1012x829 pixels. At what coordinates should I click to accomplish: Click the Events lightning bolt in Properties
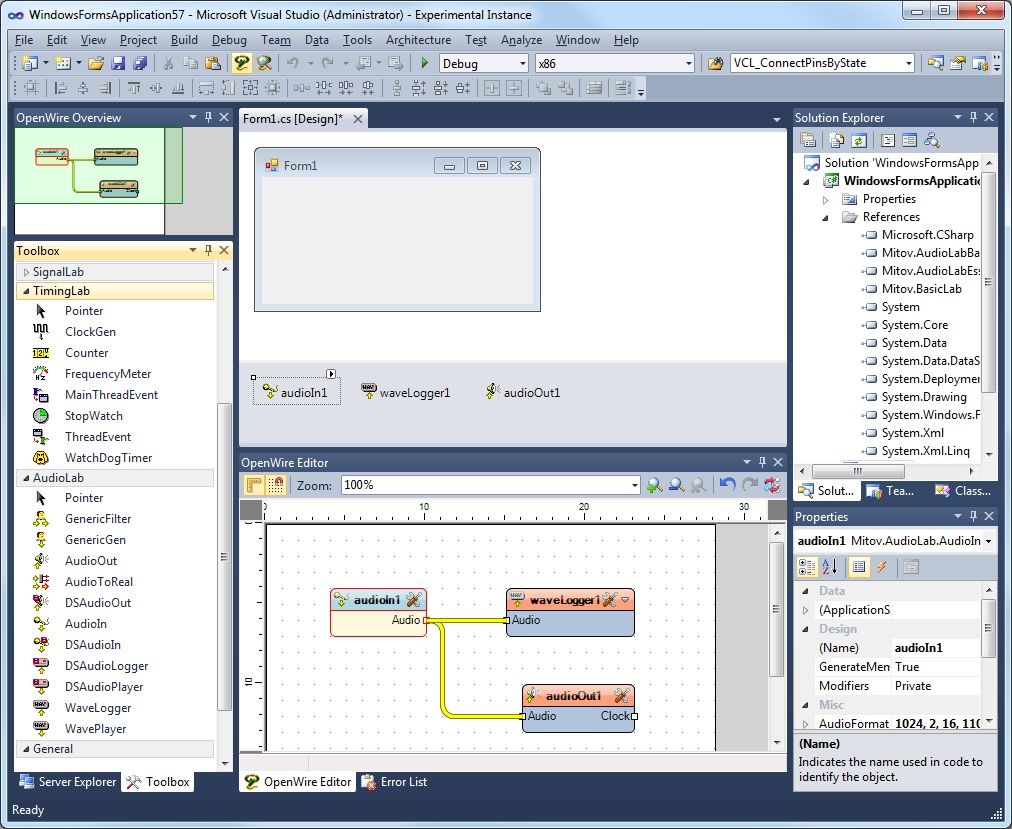[882, 567]
